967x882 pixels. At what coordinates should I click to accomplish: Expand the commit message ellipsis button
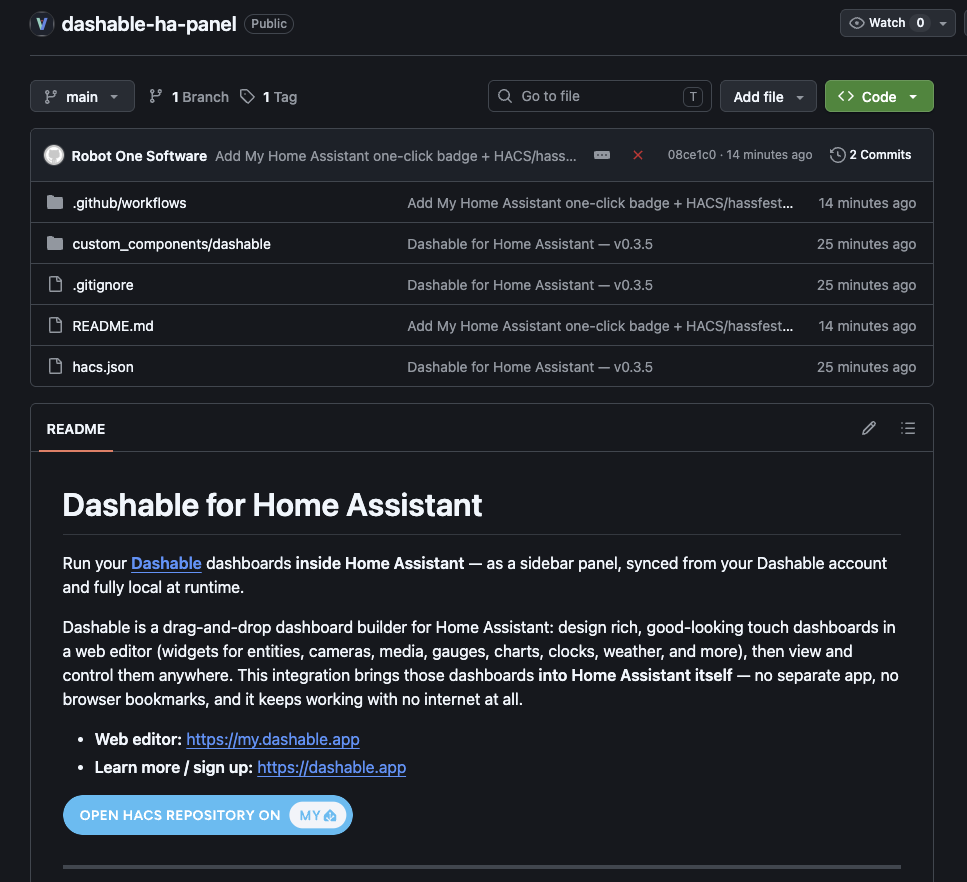click(x=602, y=155)
